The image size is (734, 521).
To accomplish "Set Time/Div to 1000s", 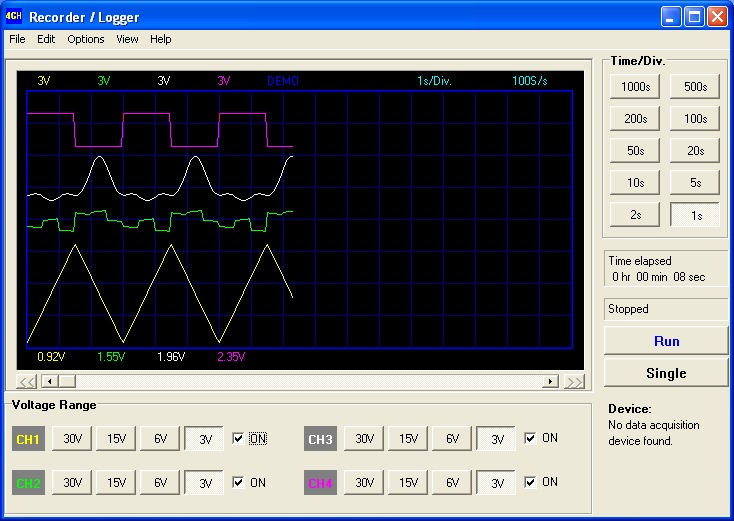I will point(635,87).
